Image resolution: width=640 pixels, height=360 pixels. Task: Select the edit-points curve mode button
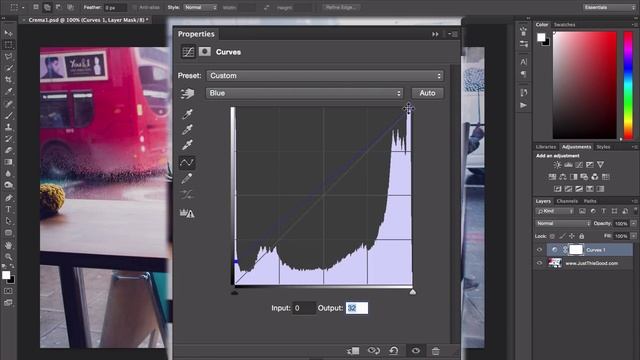[x=187, y=162]
